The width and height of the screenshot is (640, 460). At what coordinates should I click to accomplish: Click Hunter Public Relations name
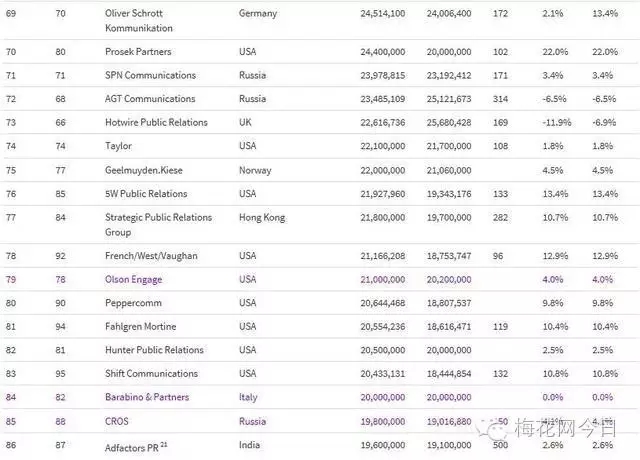coord(154,350)
